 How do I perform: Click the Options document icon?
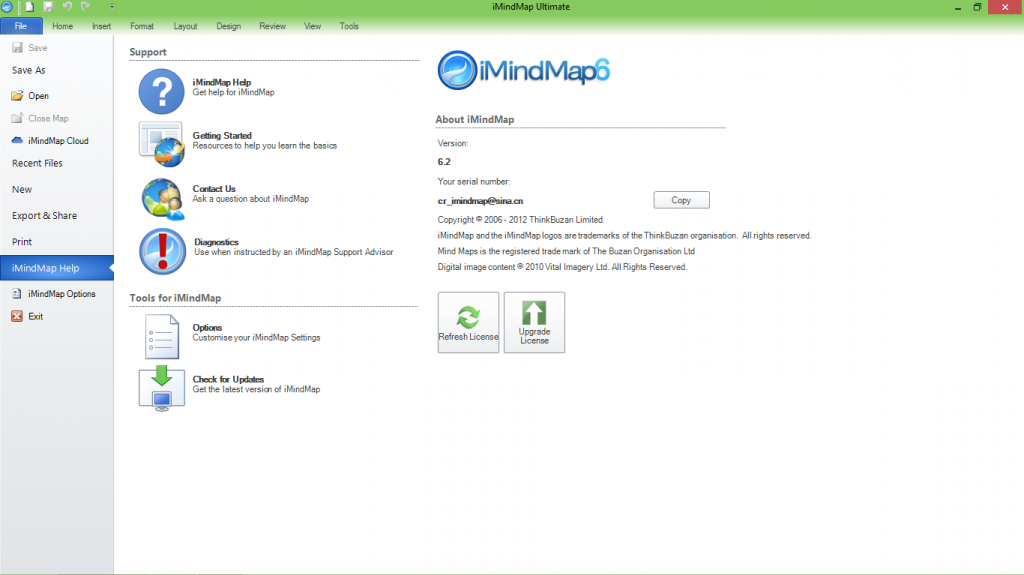click(x=161, y=337)
